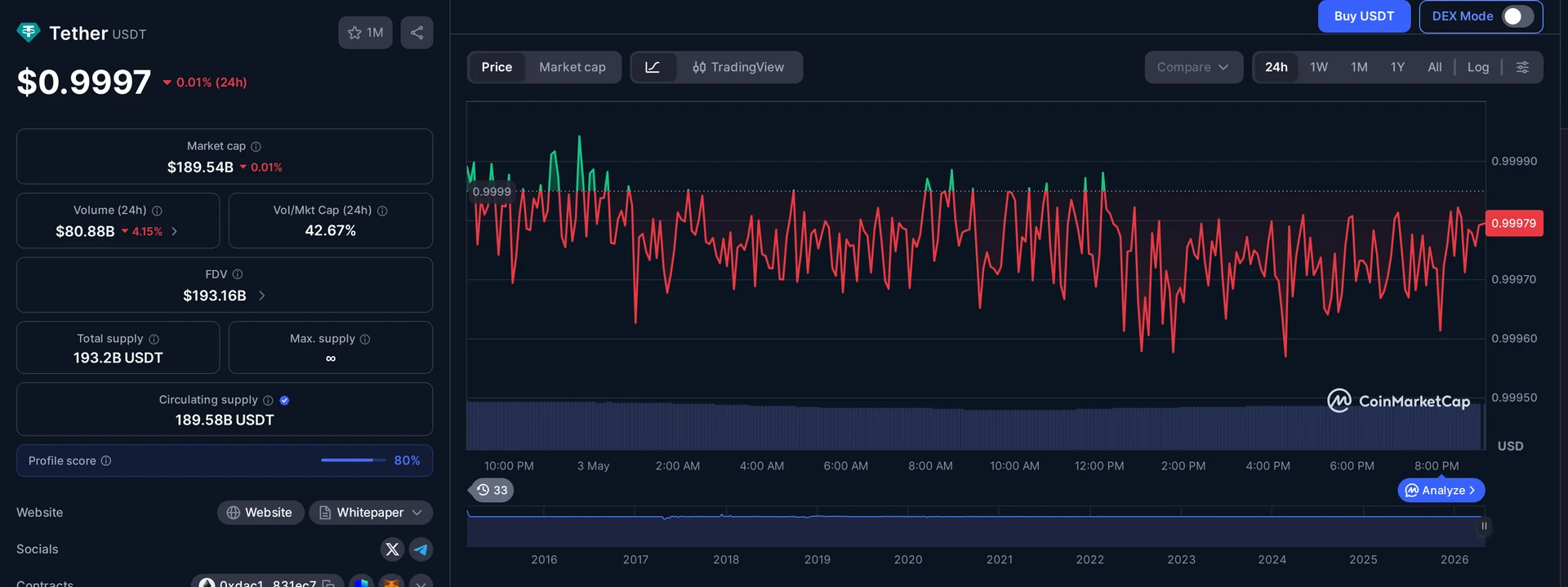
Task: Open the Website link button
Action: click(261, 513)
